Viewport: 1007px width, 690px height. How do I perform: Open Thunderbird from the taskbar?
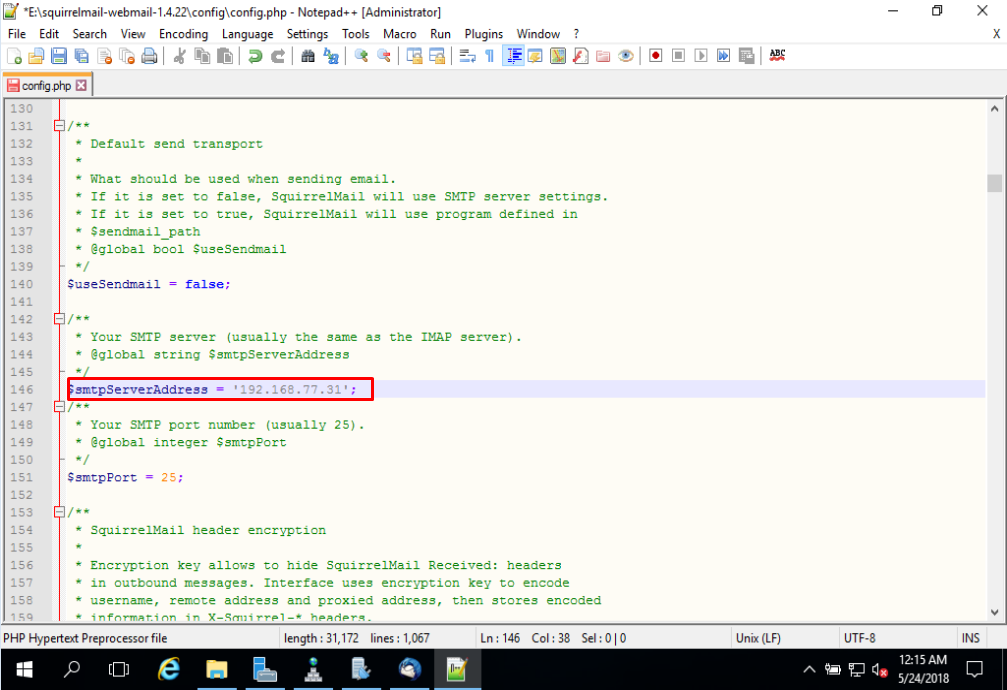[409, 669]
